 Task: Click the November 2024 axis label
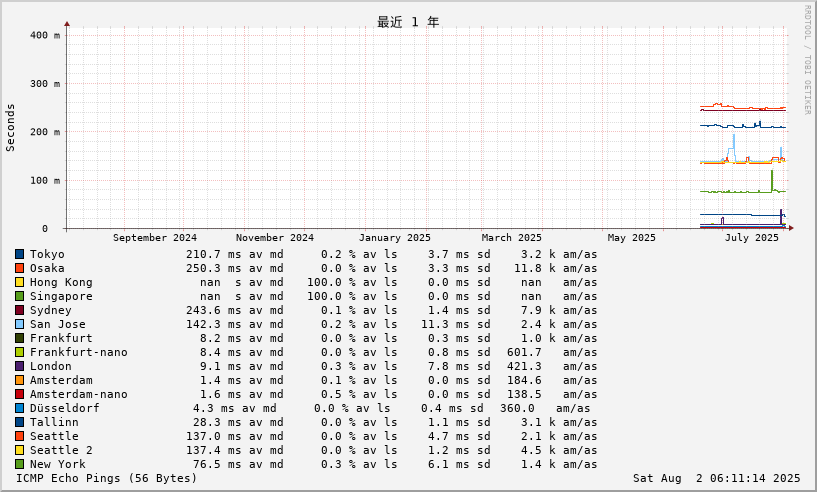point(275,238)
